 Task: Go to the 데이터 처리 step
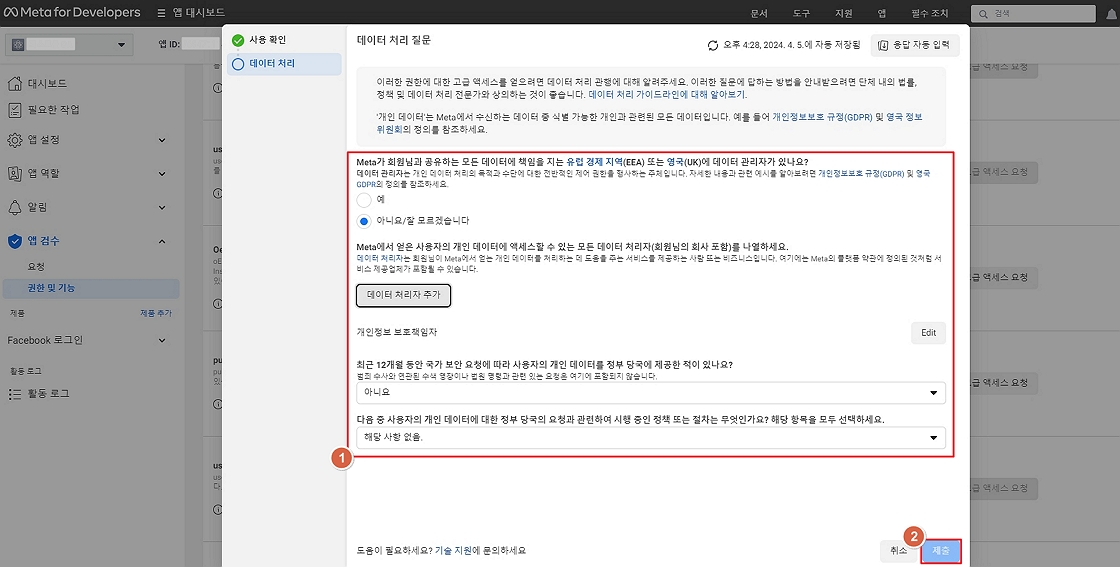click(284, 64)
